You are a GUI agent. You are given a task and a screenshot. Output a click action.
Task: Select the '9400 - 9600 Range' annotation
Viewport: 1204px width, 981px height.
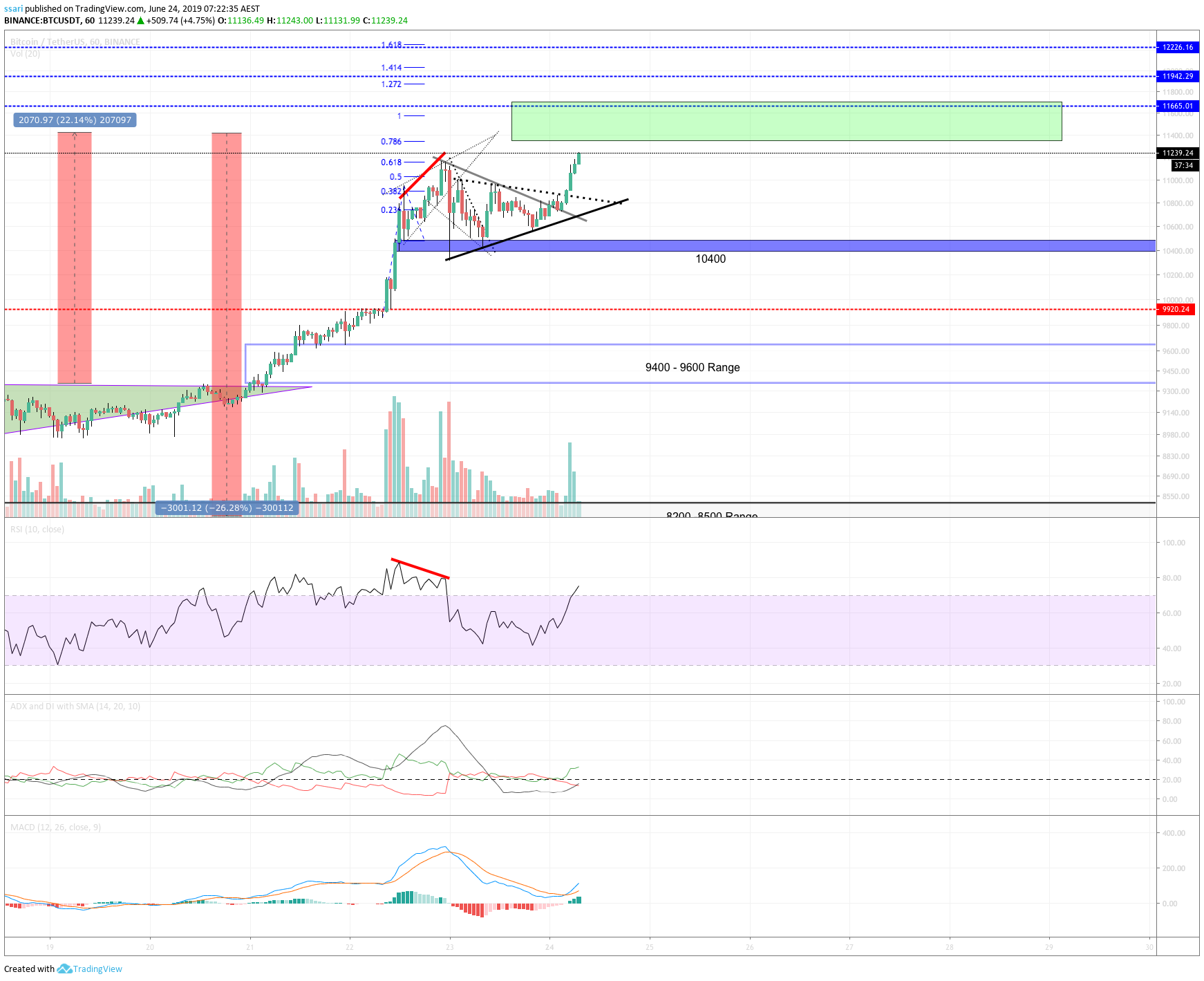[x=693, y=367]
